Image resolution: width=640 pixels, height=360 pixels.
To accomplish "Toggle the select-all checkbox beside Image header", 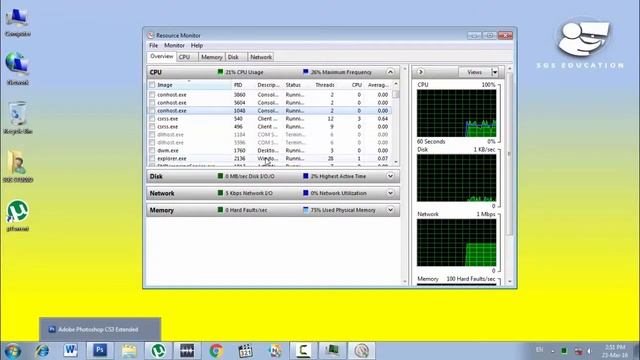I will click(152, 85).
